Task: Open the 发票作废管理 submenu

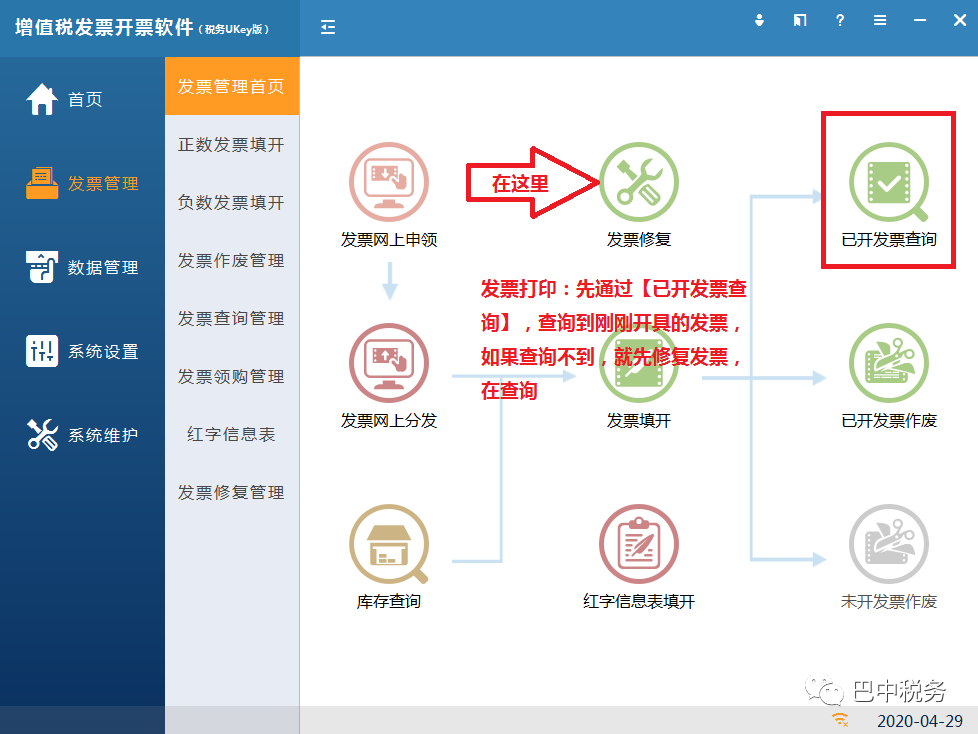Action: [x=232, y=260]
